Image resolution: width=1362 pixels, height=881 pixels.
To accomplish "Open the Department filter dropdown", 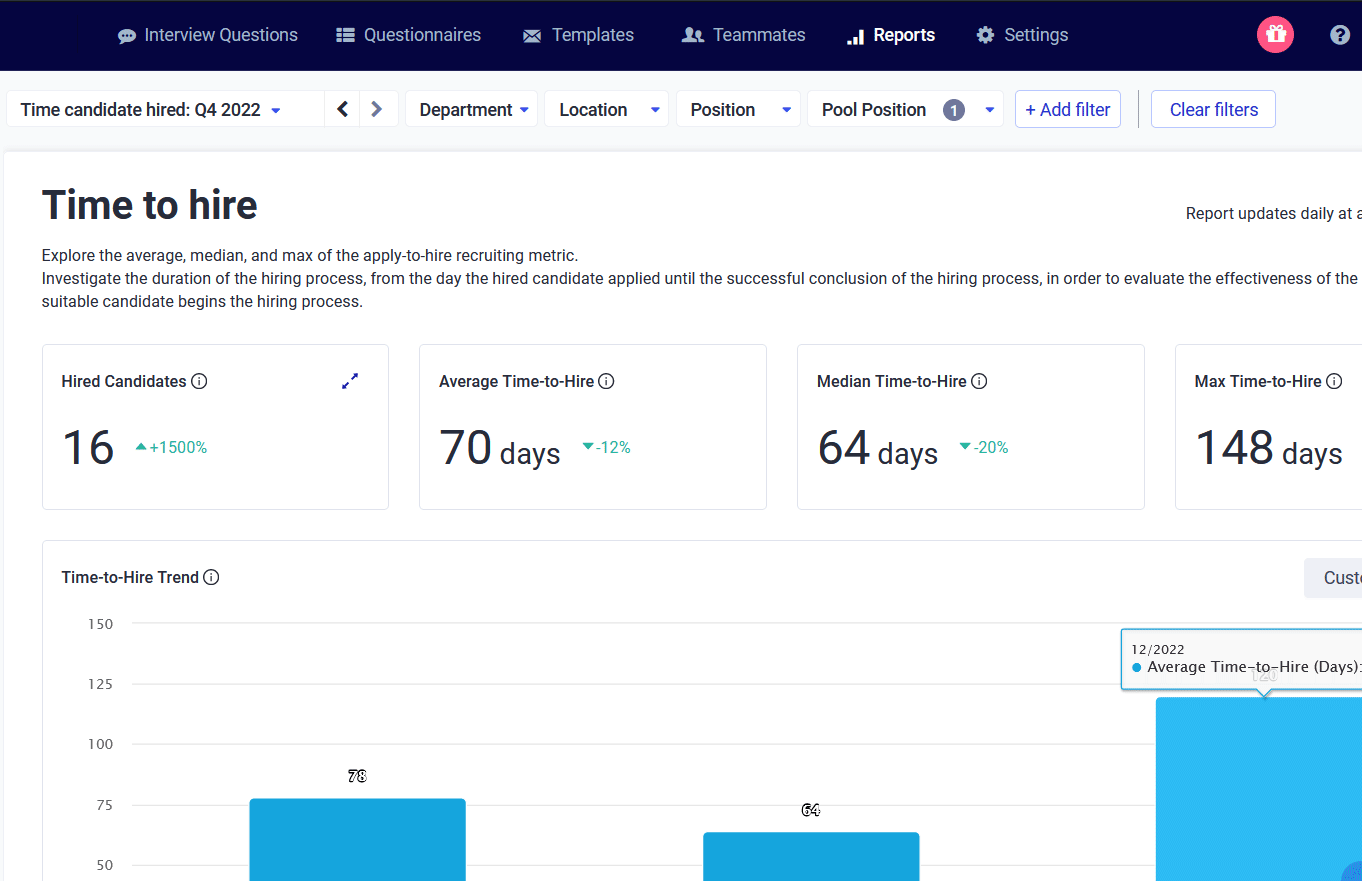I will [x=471, y=109].
